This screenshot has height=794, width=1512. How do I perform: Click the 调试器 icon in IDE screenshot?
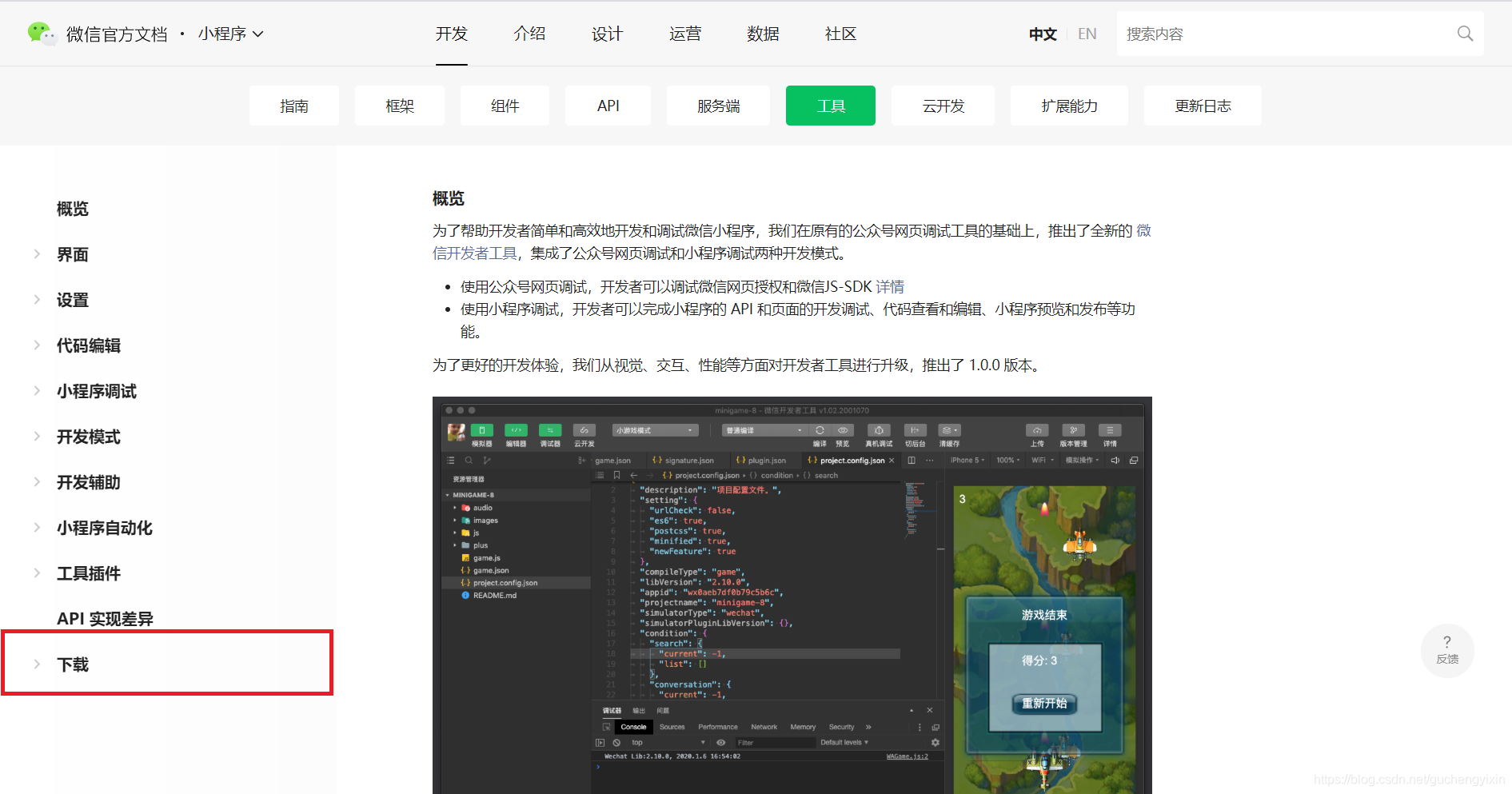(550, 430)
